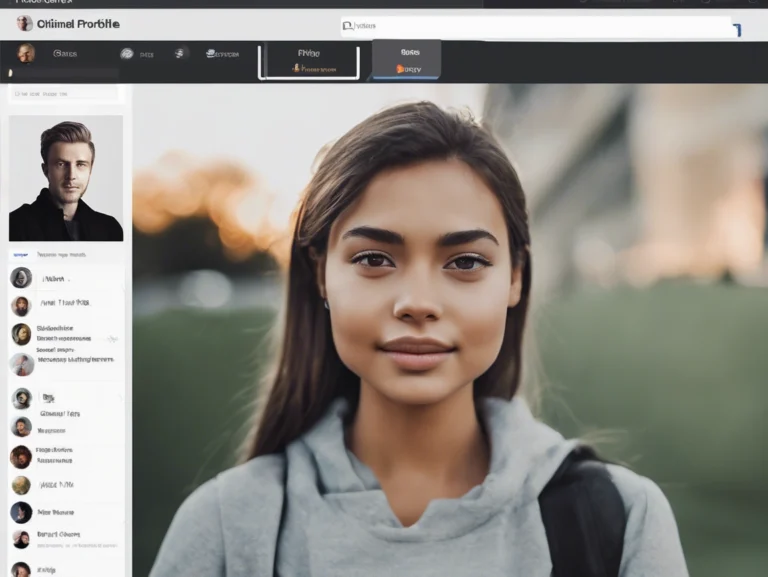Click the blue label above the contact list
The height and width of the screenshot is (577, 768).
pos(20,255)
